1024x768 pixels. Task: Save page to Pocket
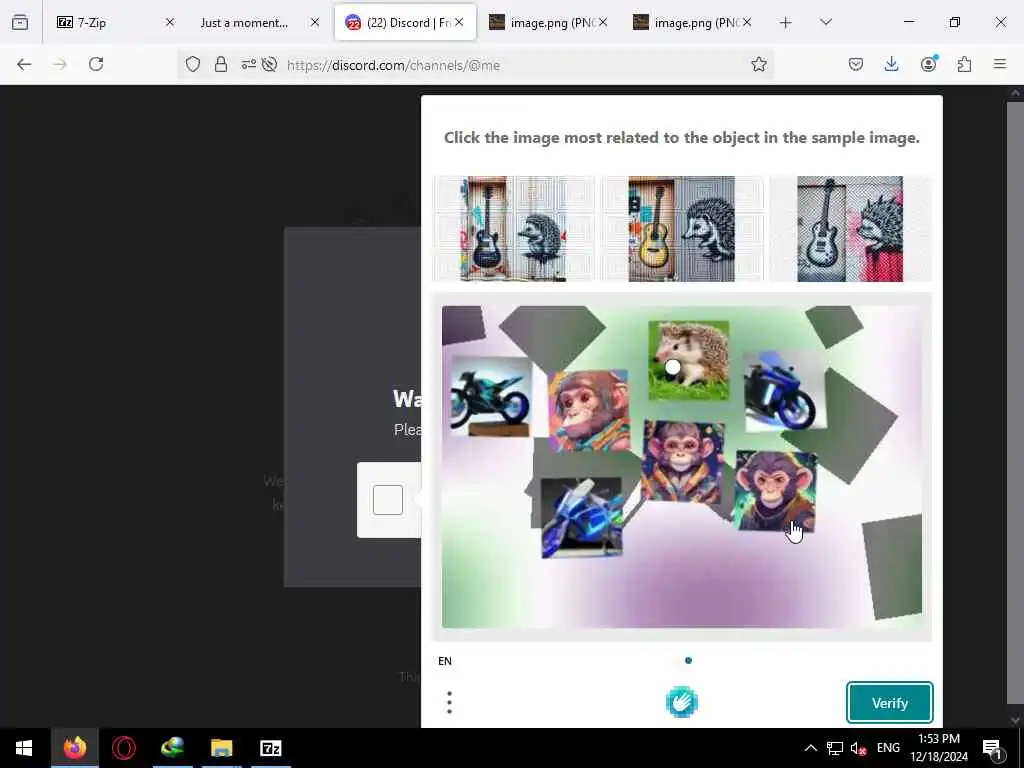click(x=856, y=64)
